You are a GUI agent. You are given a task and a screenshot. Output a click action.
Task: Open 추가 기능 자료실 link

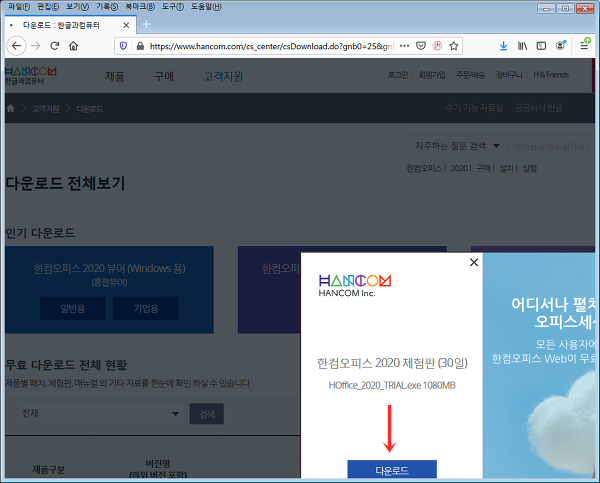474,108
